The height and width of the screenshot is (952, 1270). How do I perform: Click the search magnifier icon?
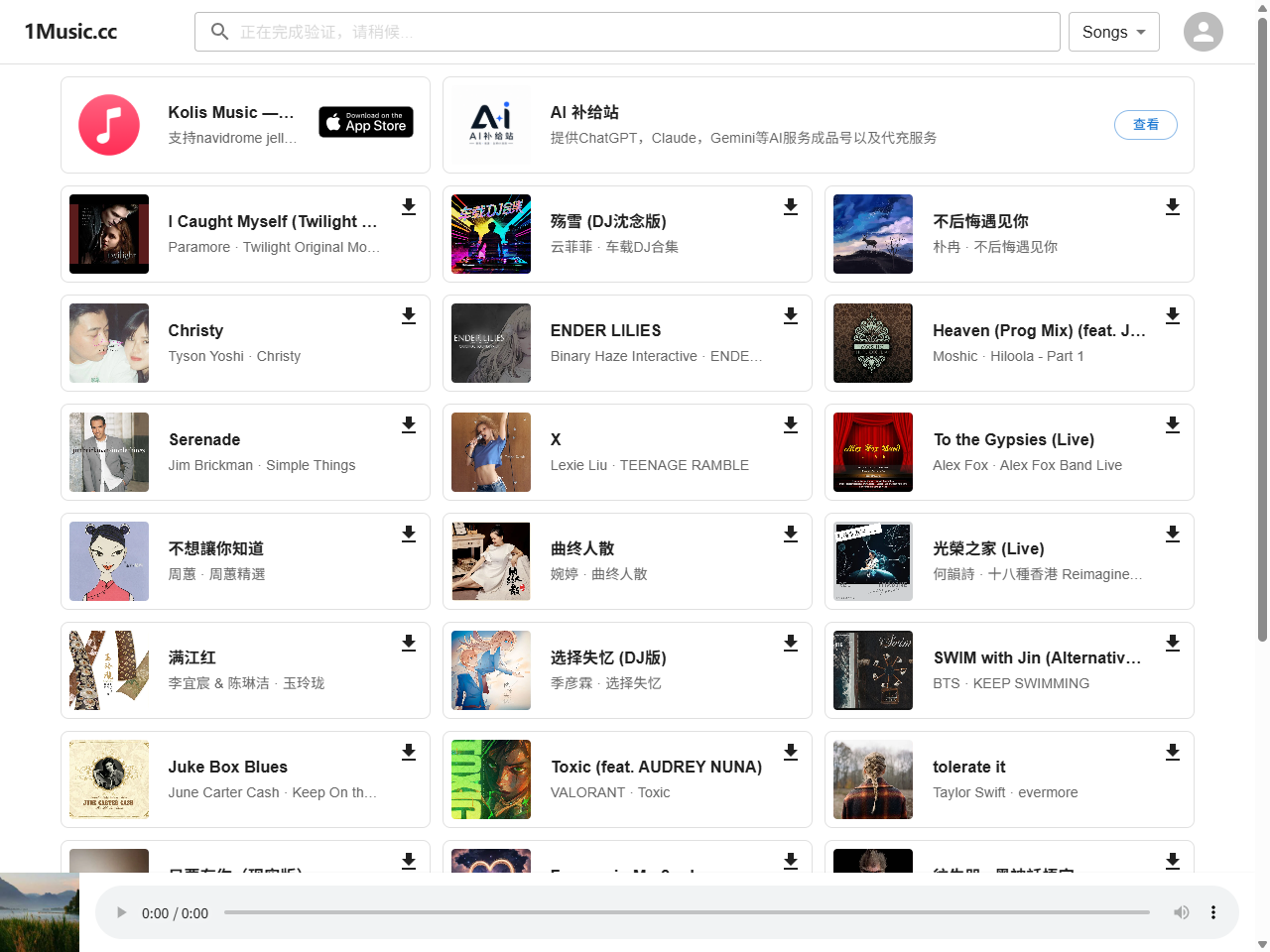pyautogui.click(x=220, y=32)
